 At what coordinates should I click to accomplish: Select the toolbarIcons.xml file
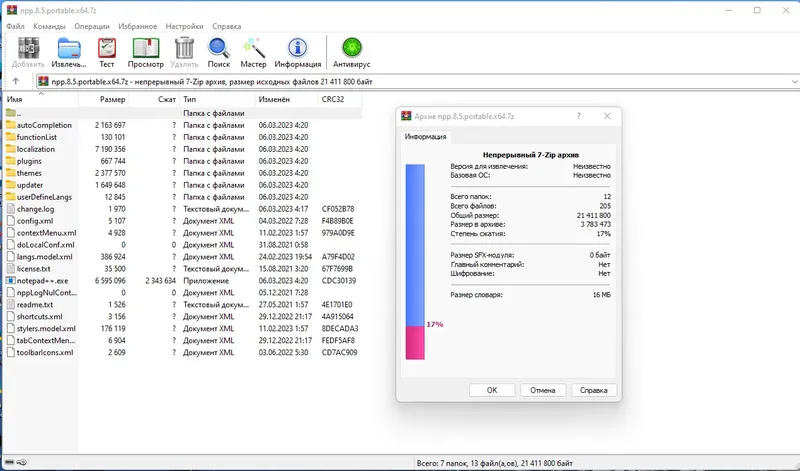tap(45, 353)
